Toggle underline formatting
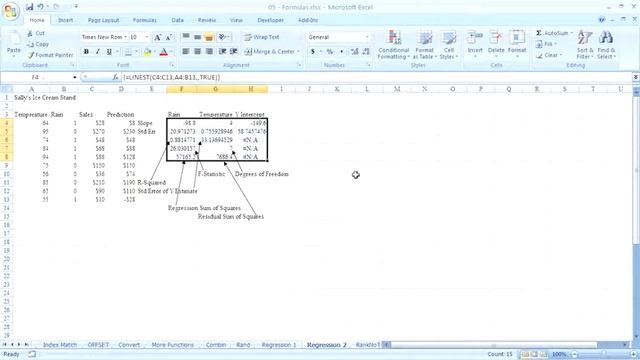The height and width of the screenshot is (360, 640). [109, 52]
